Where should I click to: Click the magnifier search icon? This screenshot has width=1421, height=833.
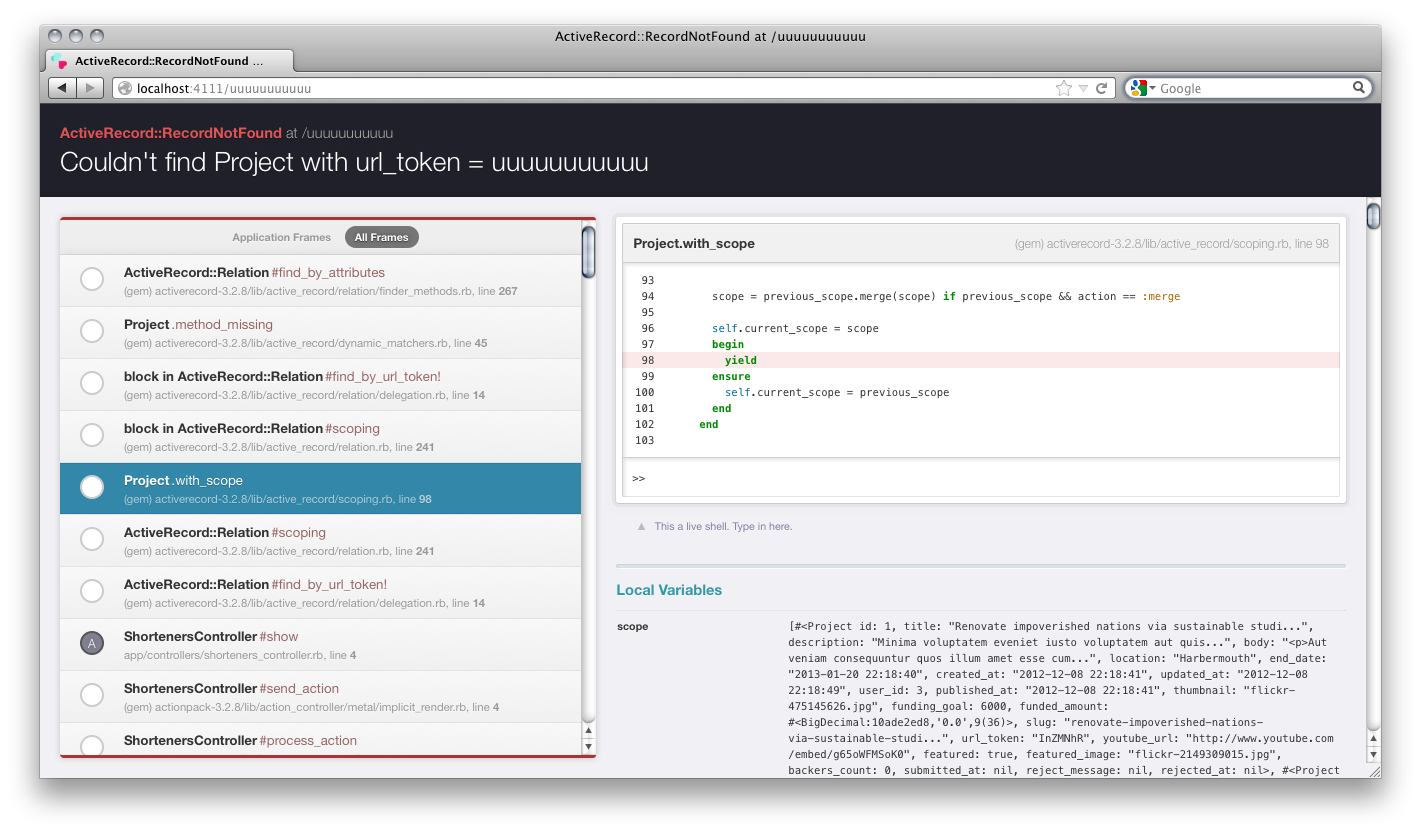pos(1359,87)
